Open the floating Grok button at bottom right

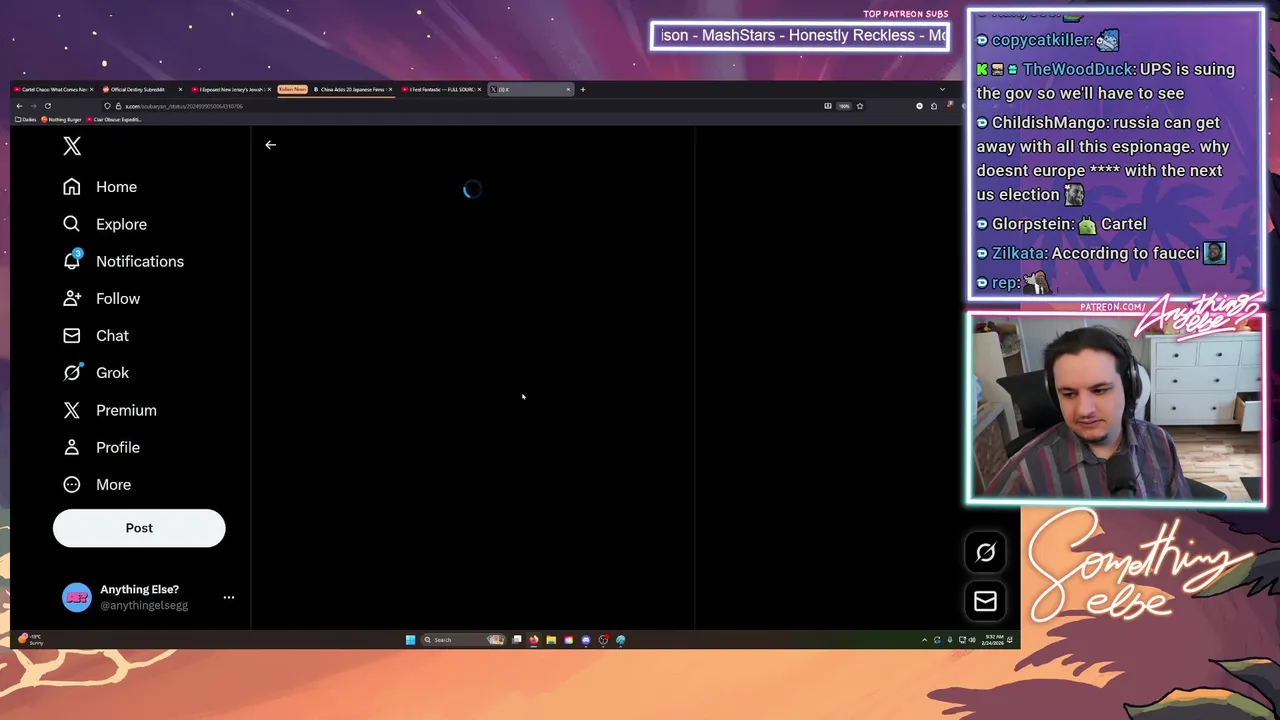click(x=985, y=552)
